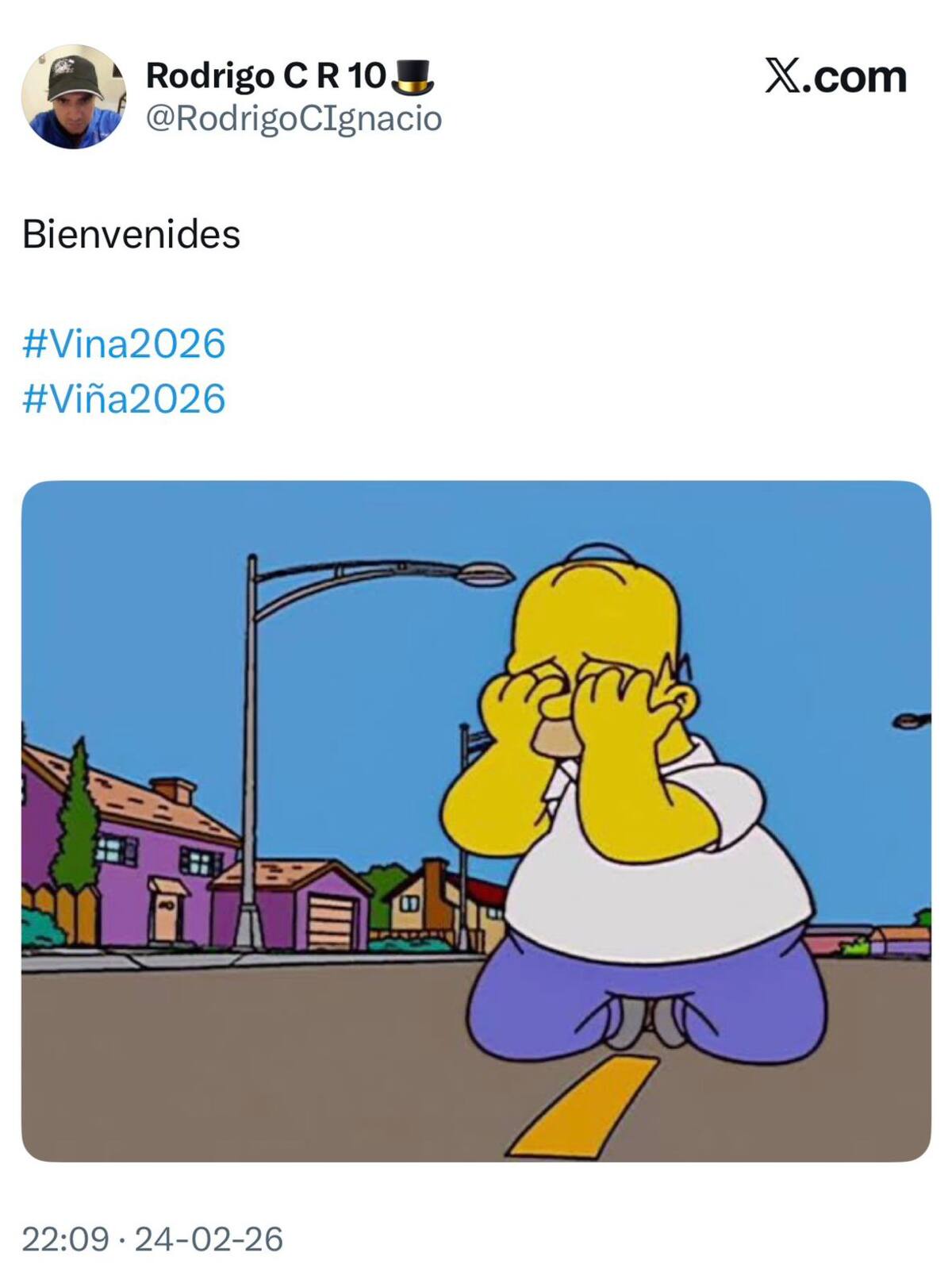This screenshot has height=1287, width=952.
Task: Open the Homer Simpson meme image
Action: tap(476, 821)
